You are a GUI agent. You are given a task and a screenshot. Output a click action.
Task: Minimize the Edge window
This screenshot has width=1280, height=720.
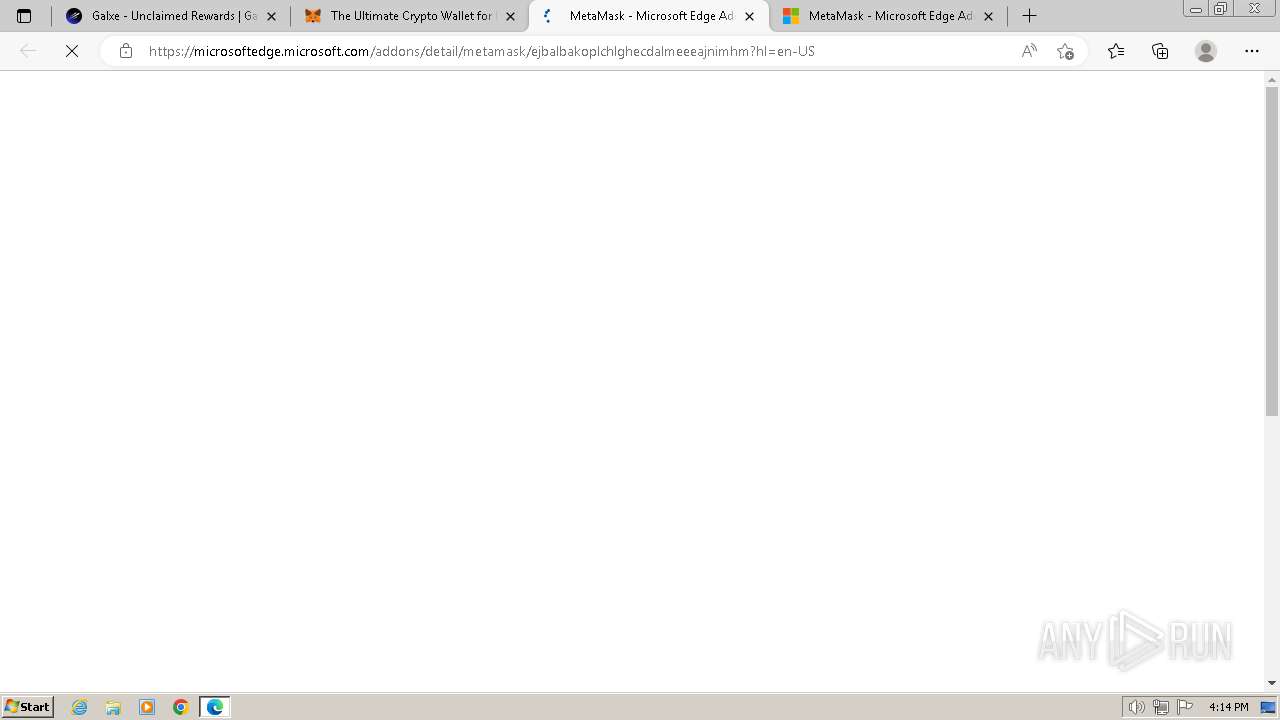pos(1196,9)
